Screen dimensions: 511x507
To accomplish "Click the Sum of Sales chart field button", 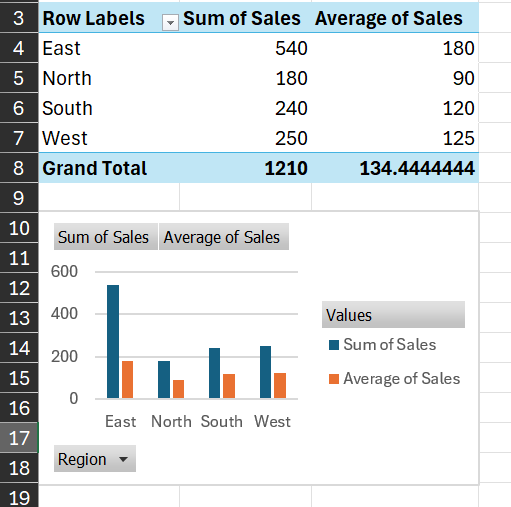I will [106, 237].
